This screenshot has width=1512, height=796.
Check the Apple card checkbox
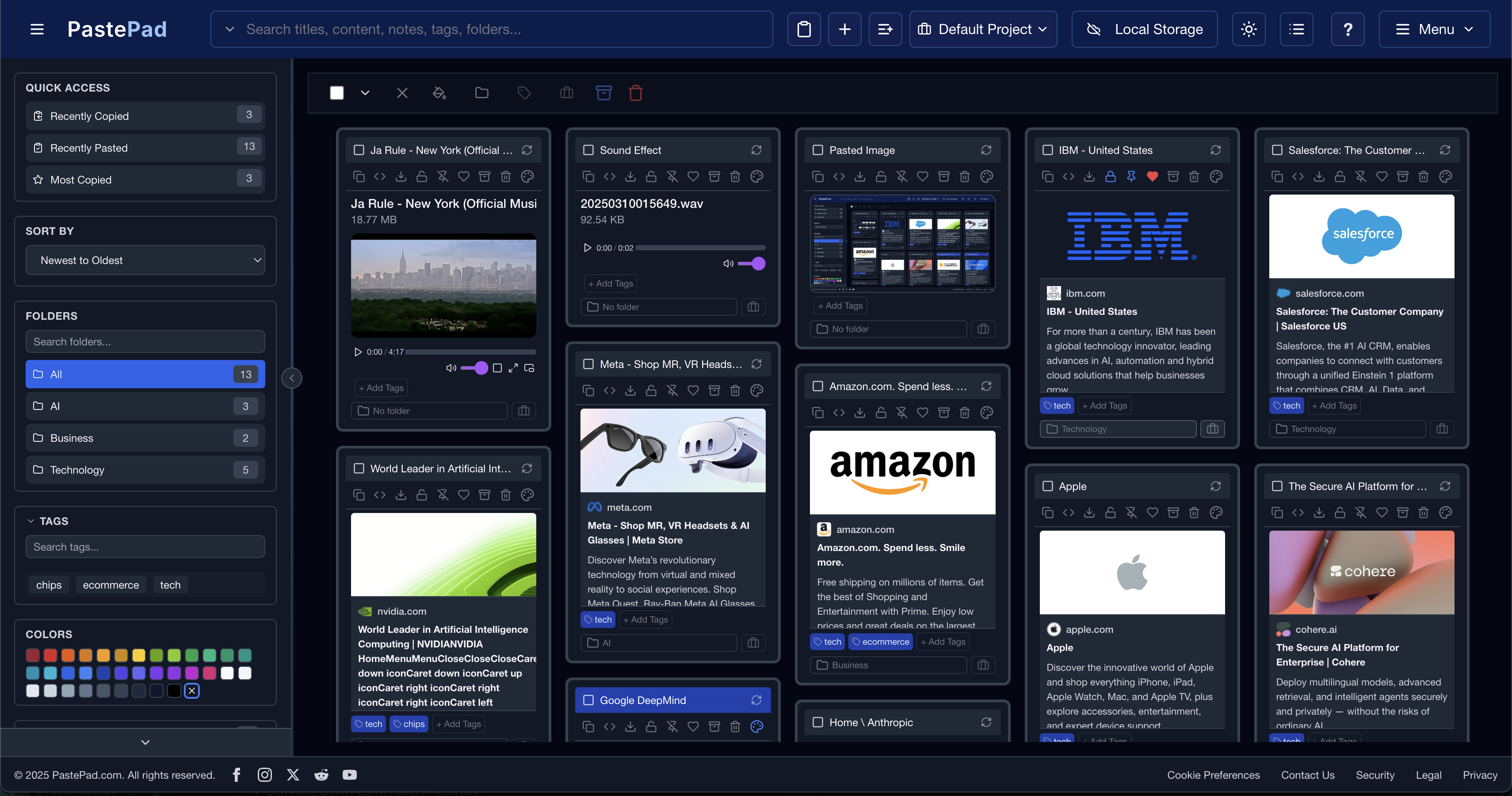(1047, 486)
